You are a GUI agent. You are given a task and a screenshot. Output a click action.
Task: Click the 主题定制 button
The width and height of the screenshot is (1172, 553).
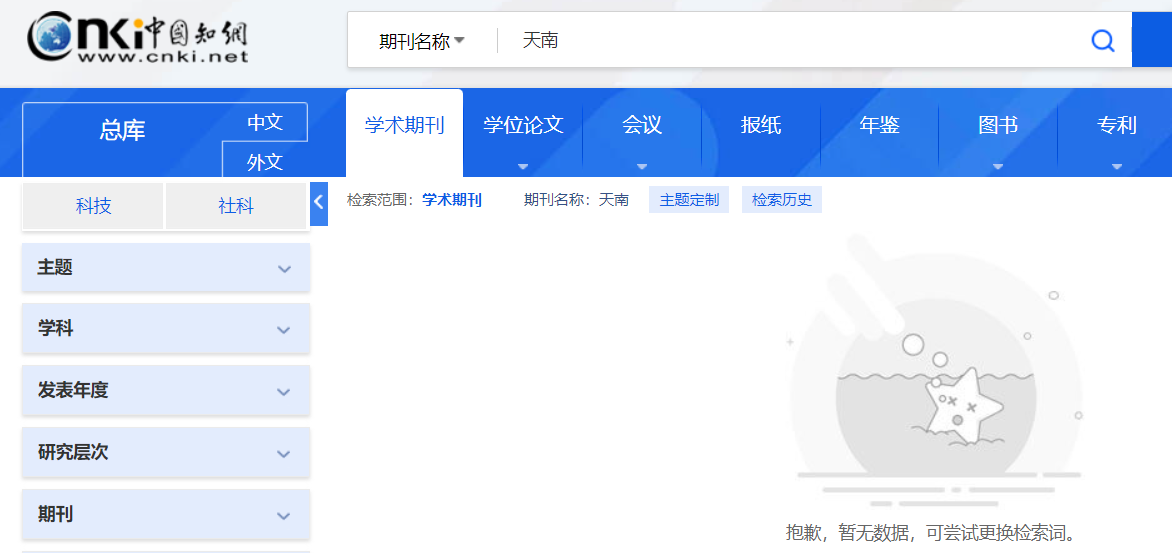(689, 200)
